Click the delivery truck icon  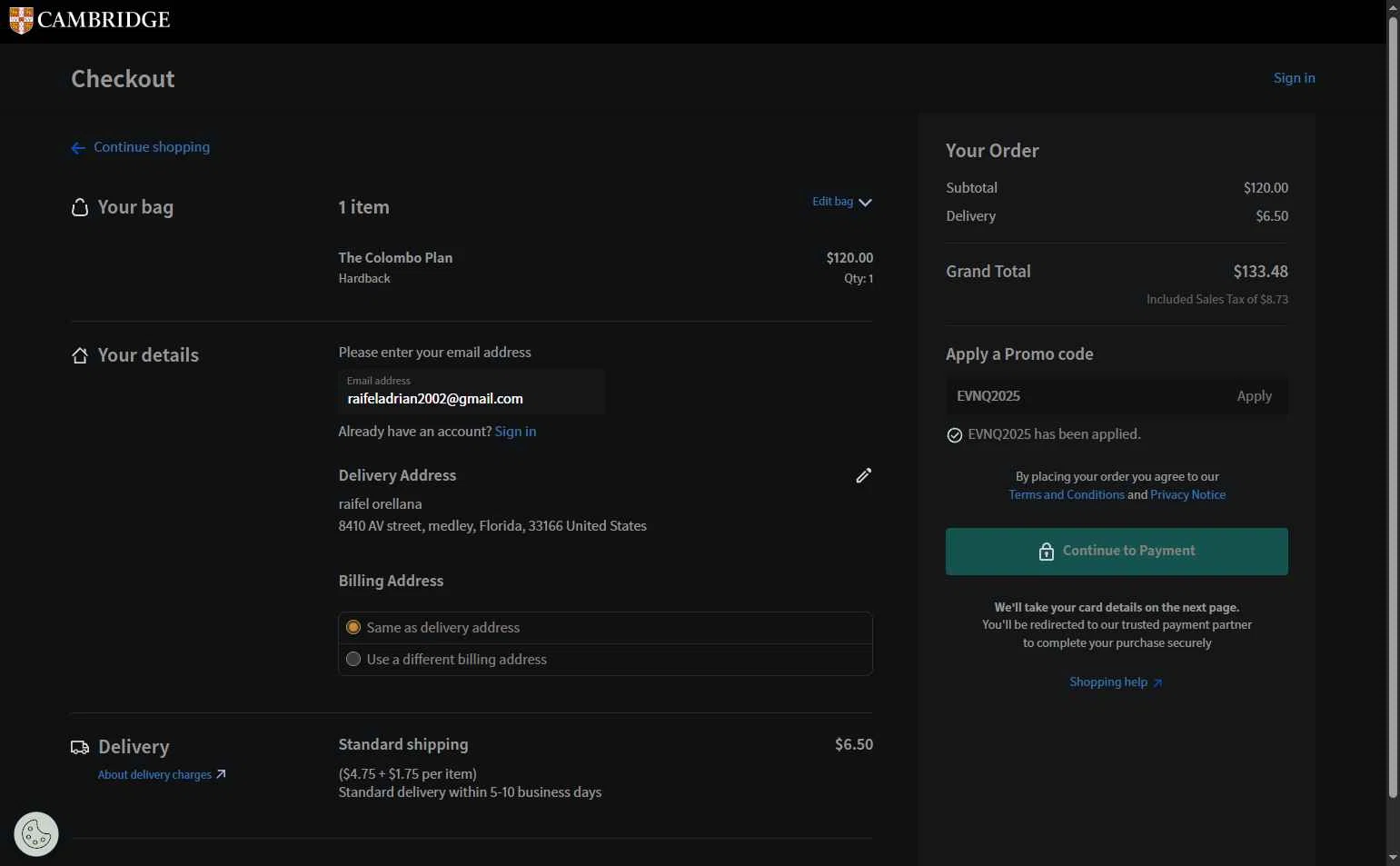click(x=80, y=747)
